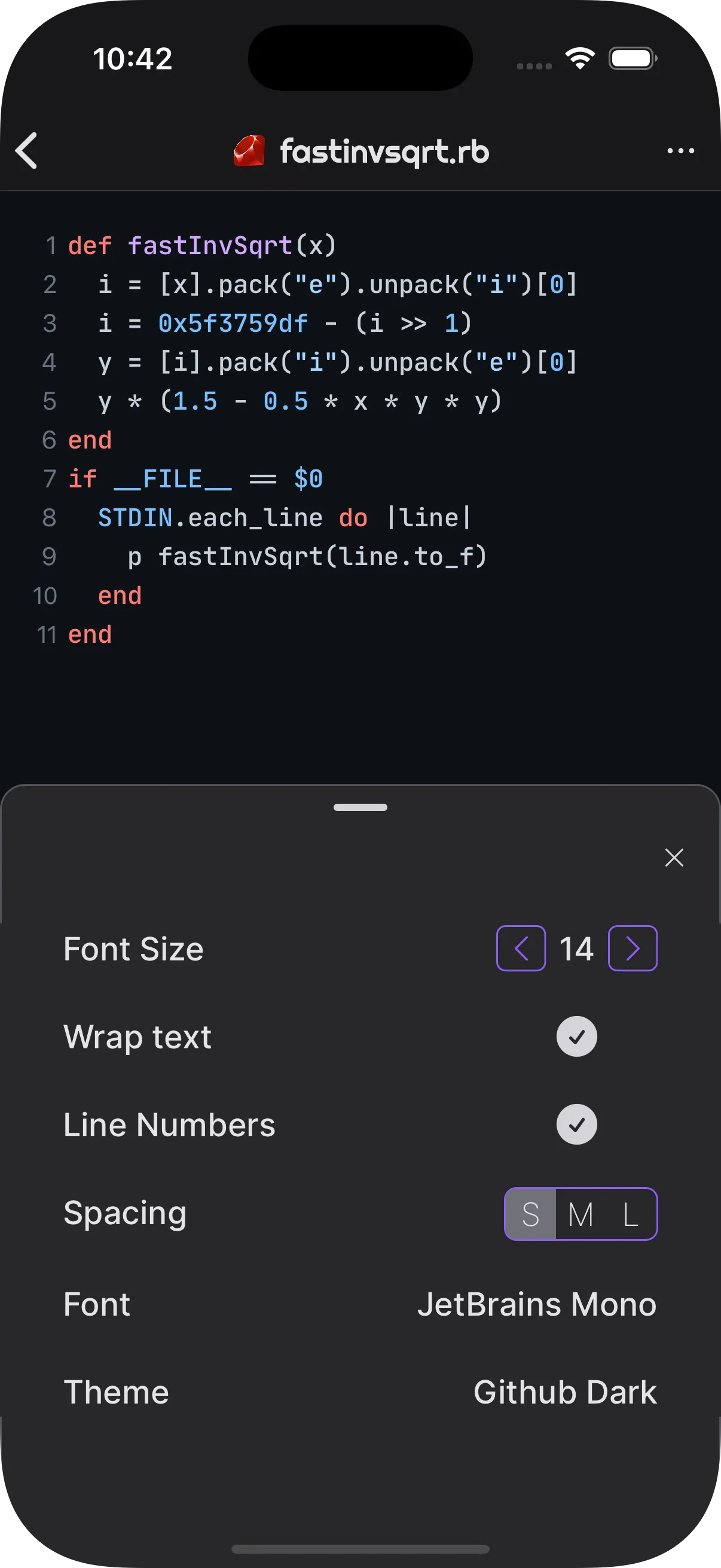The height and width of the screenshot is (1568, 721).
Task: Select M spacing option
Action: pos(581,1214)
